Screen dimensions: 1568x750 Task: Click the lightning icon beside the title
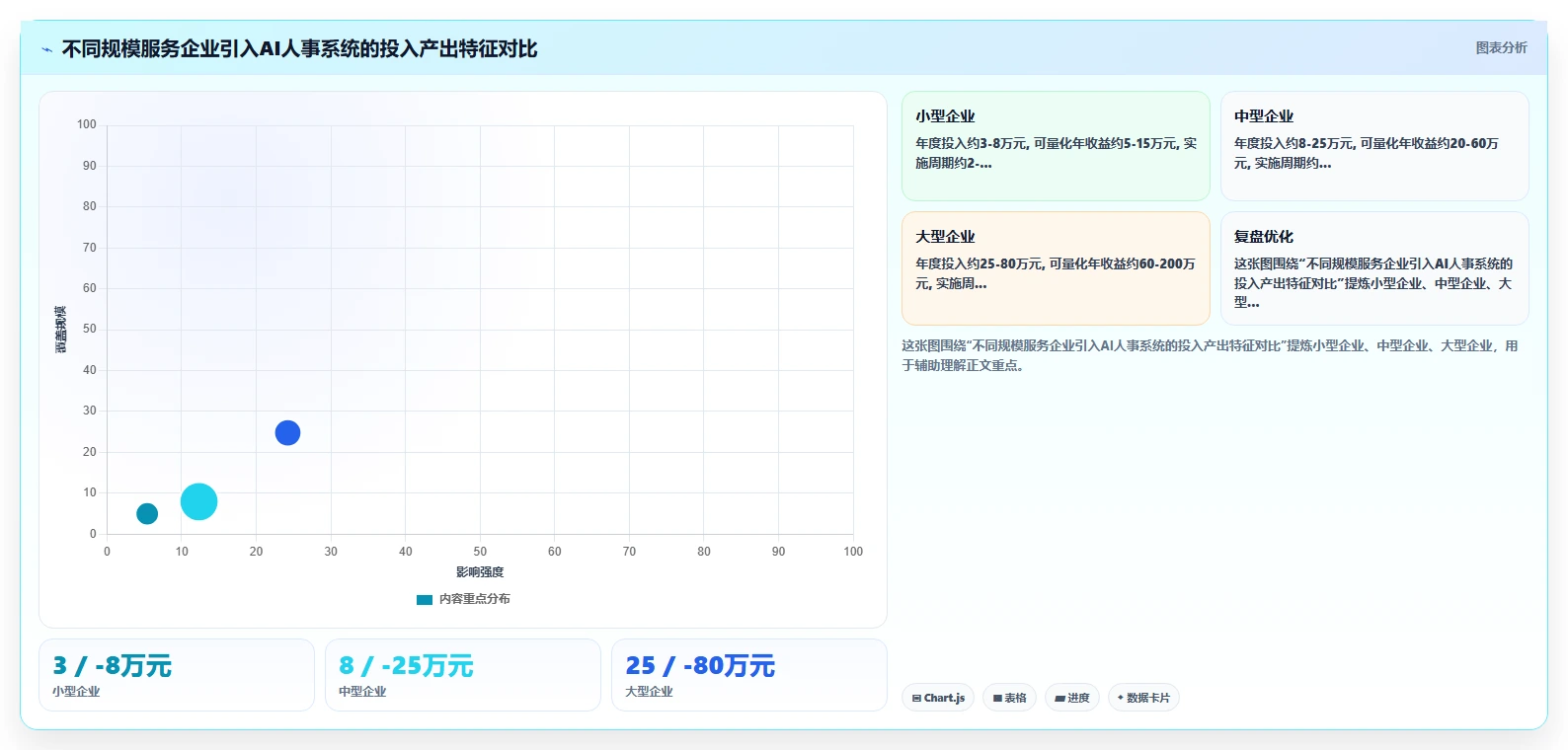click(x=46, y=49)
